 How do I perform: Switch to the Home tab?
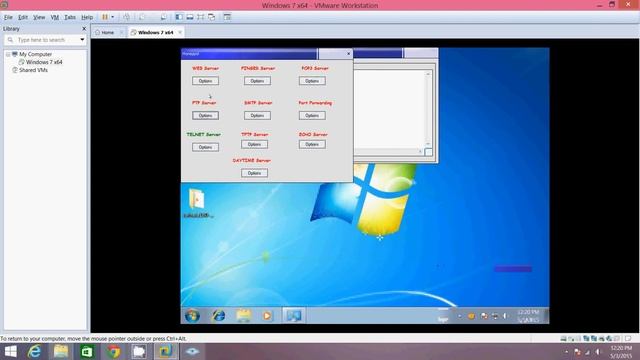[x=108, y=32]
